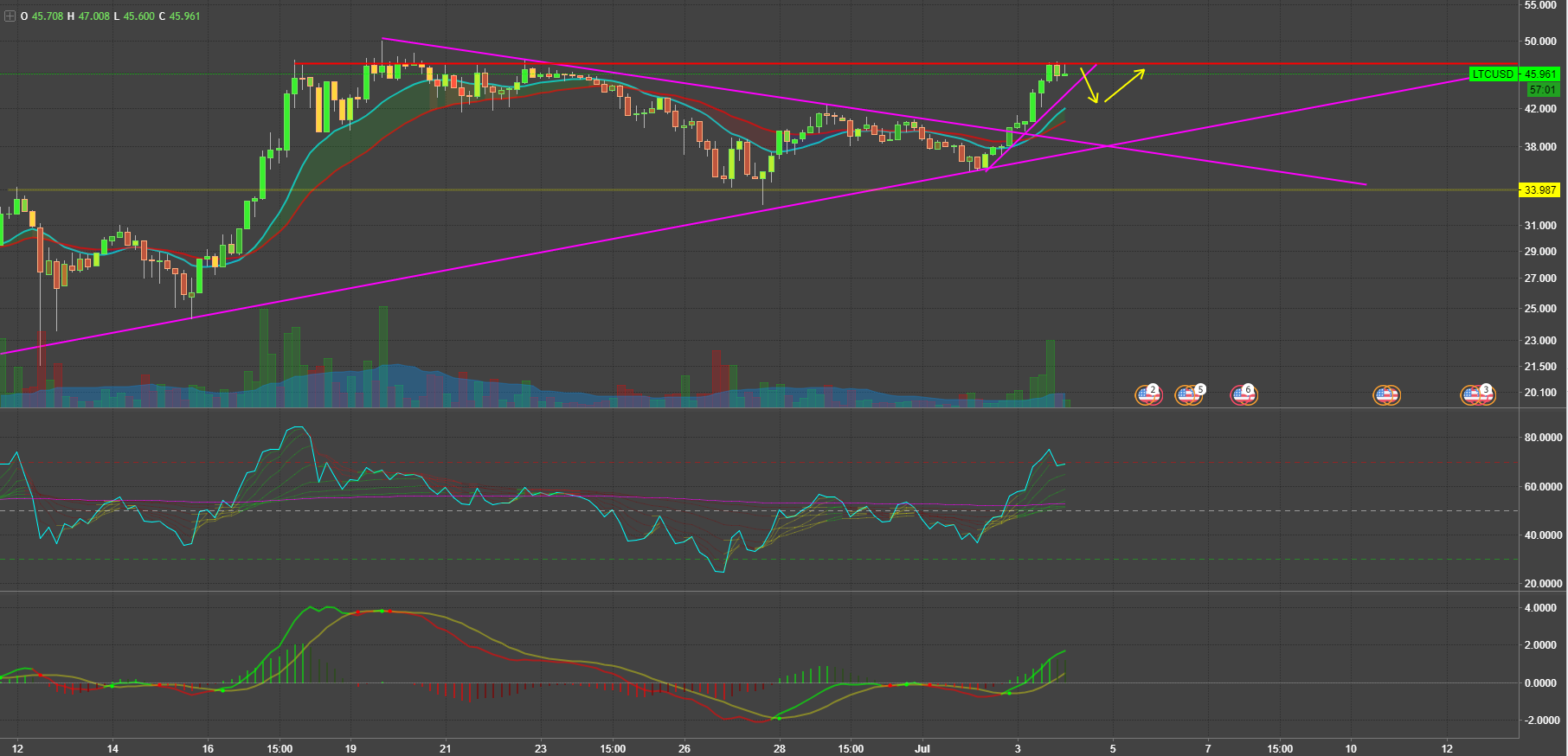The width and height of the screenshot is (1568, 756).
Task: Click the US flag event icon without number
Action: pos(1386,395)
